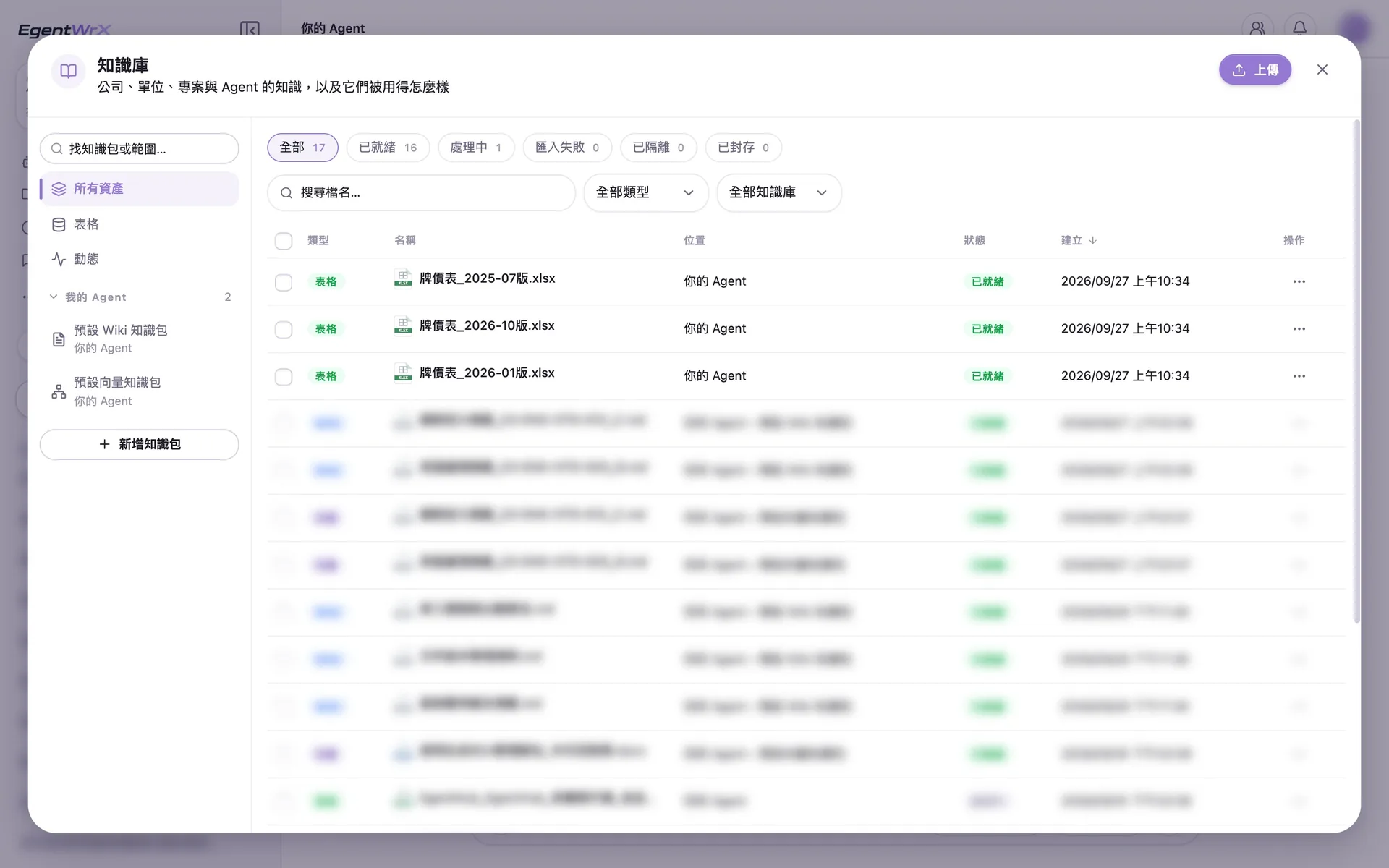Click user avatar in background window
The image size is (1389, 868).
pos(1354,28)
